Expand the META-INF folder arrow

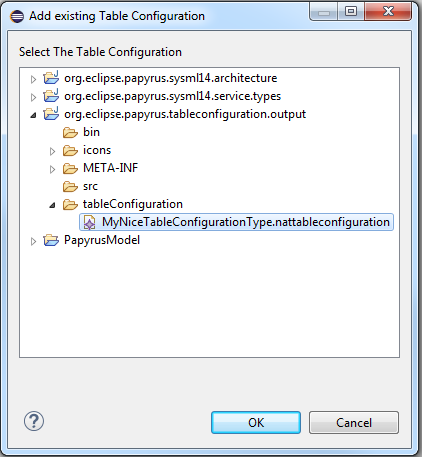click(52, 169)
